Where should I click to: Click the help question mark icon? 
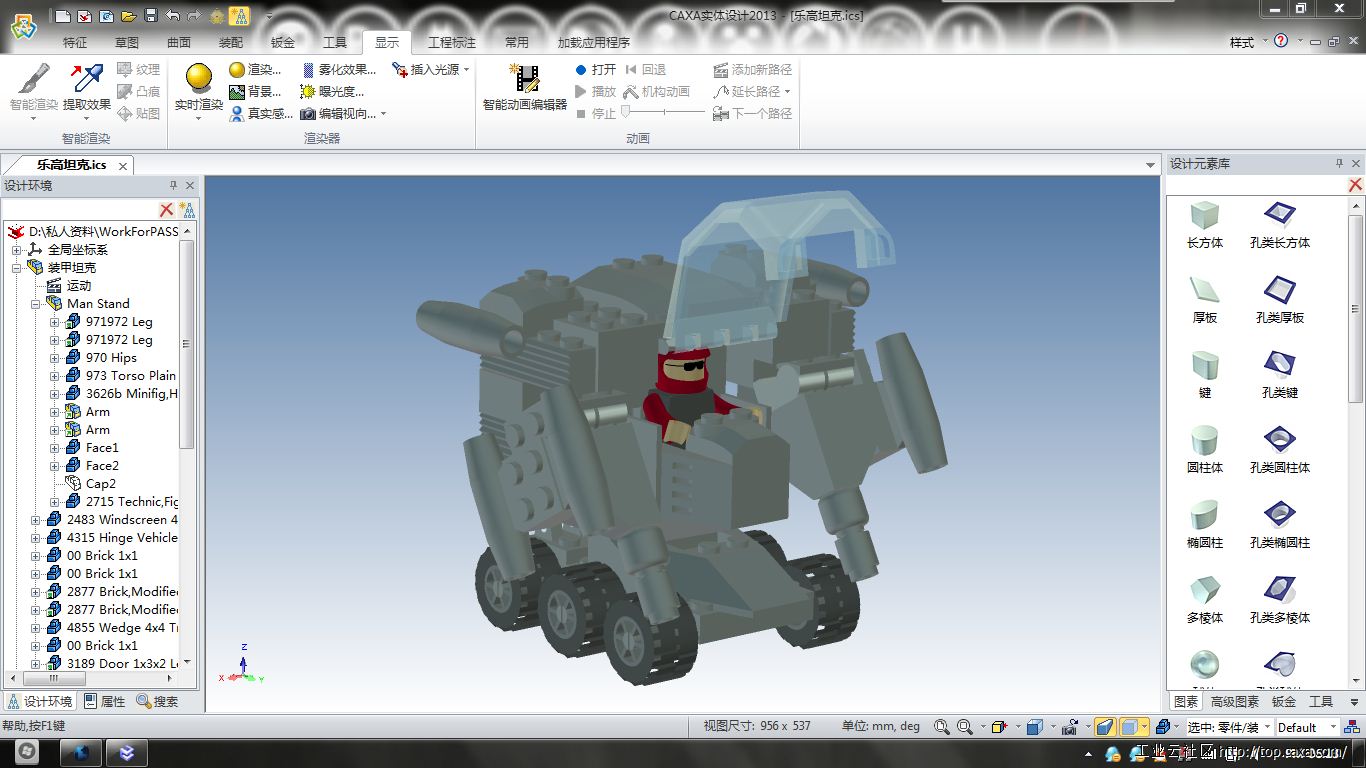(x=1281, y=41)
